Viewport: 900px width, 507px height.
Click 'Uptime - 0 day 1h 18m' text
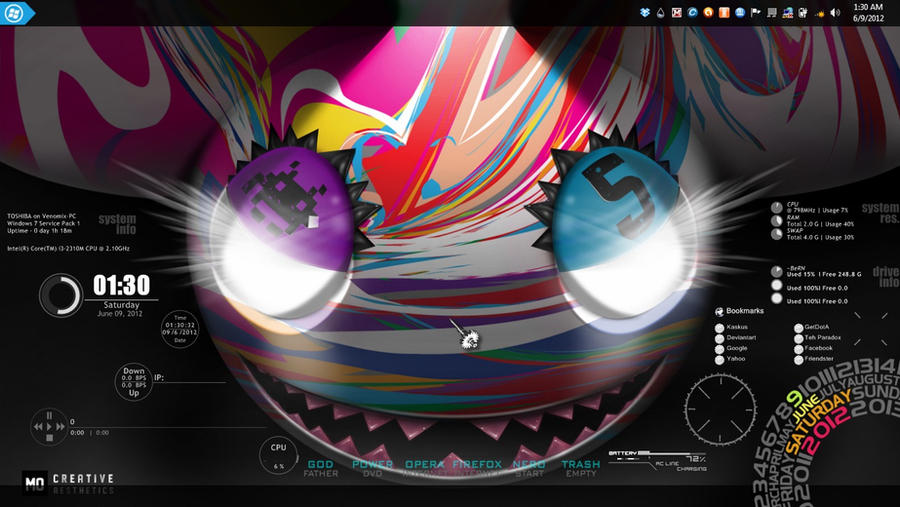click(39, 230)
